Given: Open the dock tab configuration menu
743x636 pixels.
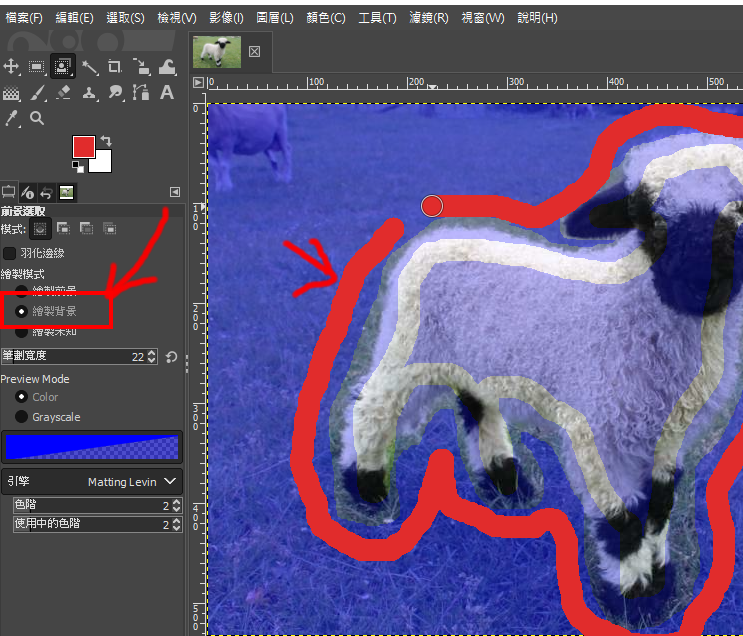Looking at the screenshot, I should click(175, 192).
